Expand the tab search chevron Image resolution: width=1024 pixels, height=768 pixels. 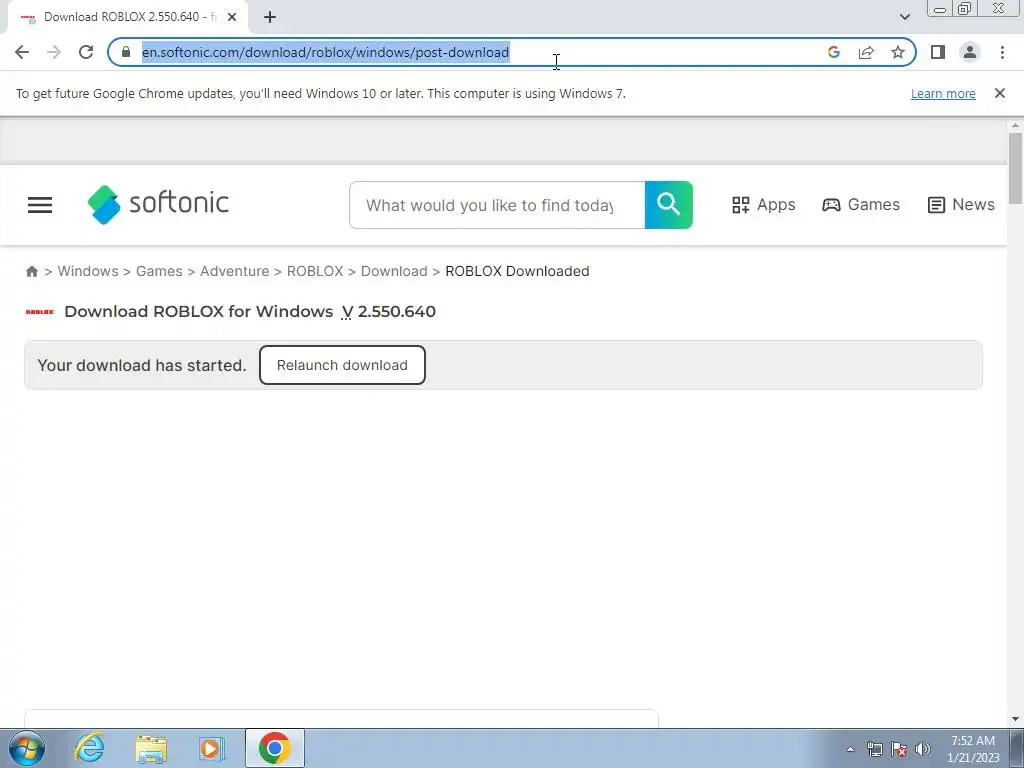click(904, 17)
